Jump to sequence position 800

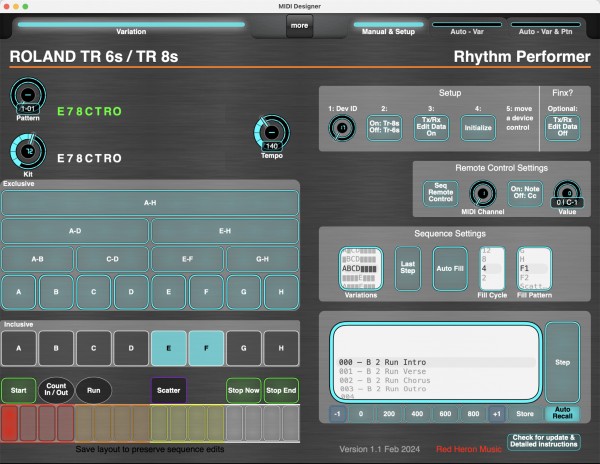473,414
